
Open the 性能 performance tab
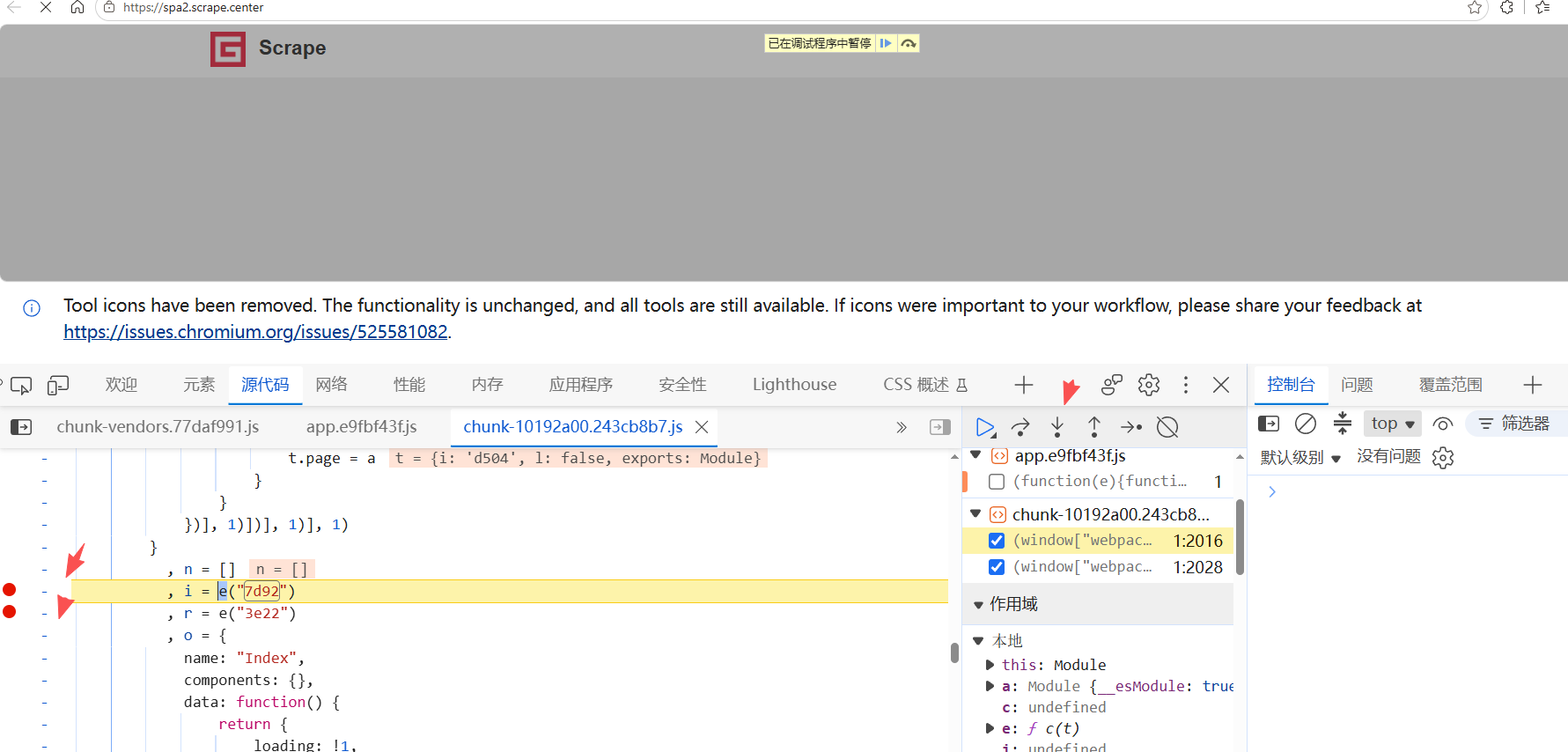[x=409, y=385]
